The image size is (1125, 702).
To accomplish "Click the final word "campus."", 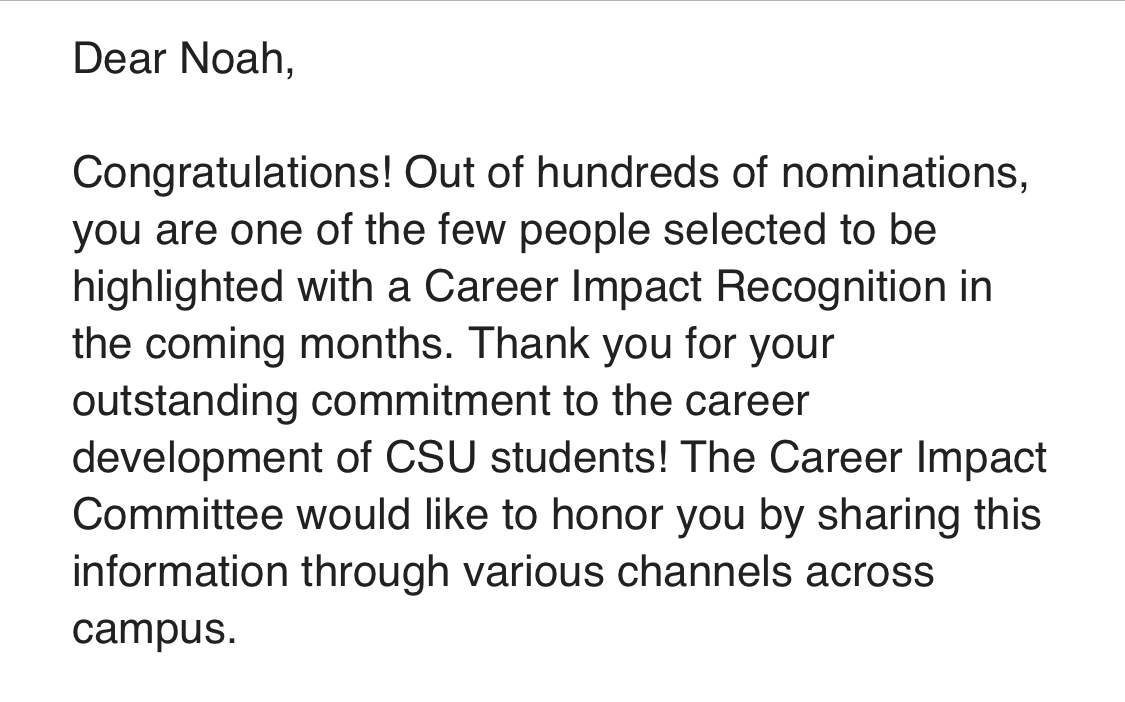I will tap(153, 630).
